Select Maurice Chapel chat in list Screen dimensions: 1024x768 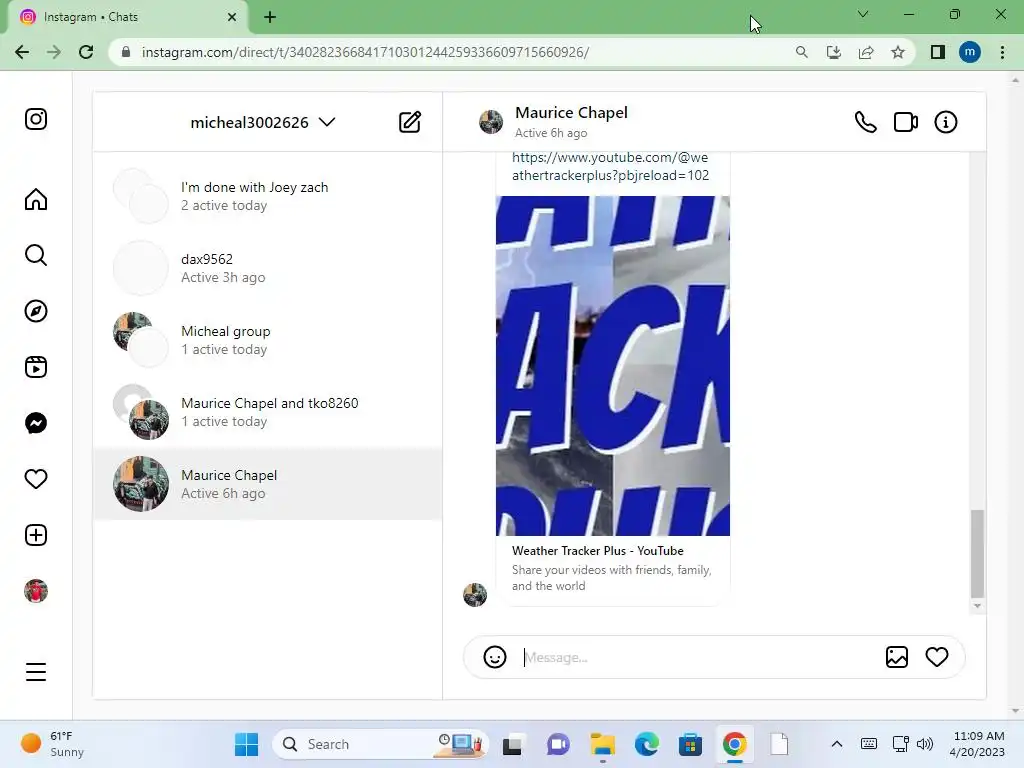pos(268,484)
